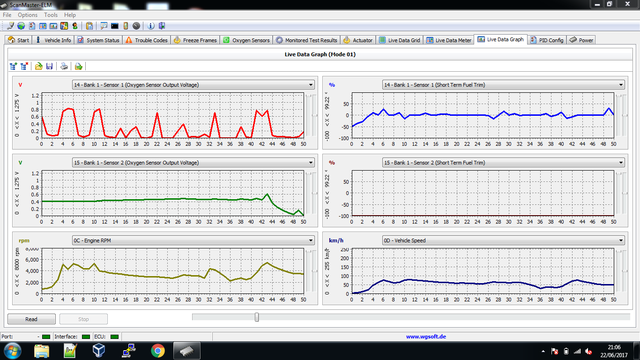Image resolution: width=640 pixels, height=360 pixels.
Task: Click the add-PID icon with green dot
Action: [13, 66]
